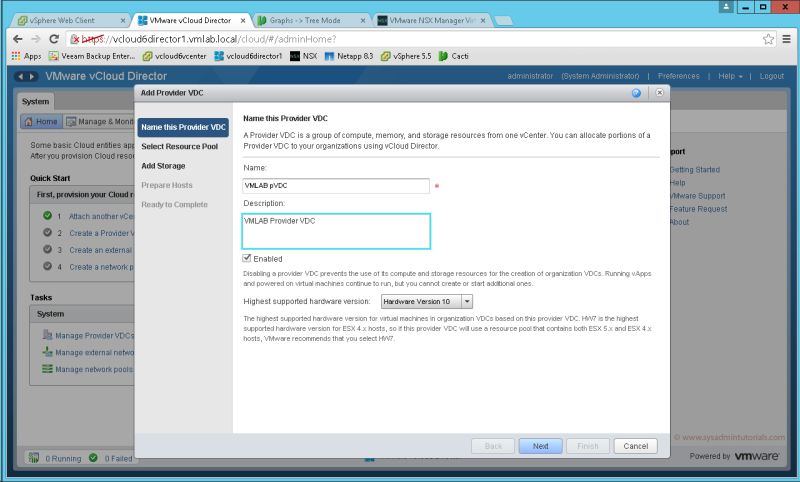This screenshot has width=800, height=482.
Task: Click vCloud Director header forward arrow
Action: point(32,77)
